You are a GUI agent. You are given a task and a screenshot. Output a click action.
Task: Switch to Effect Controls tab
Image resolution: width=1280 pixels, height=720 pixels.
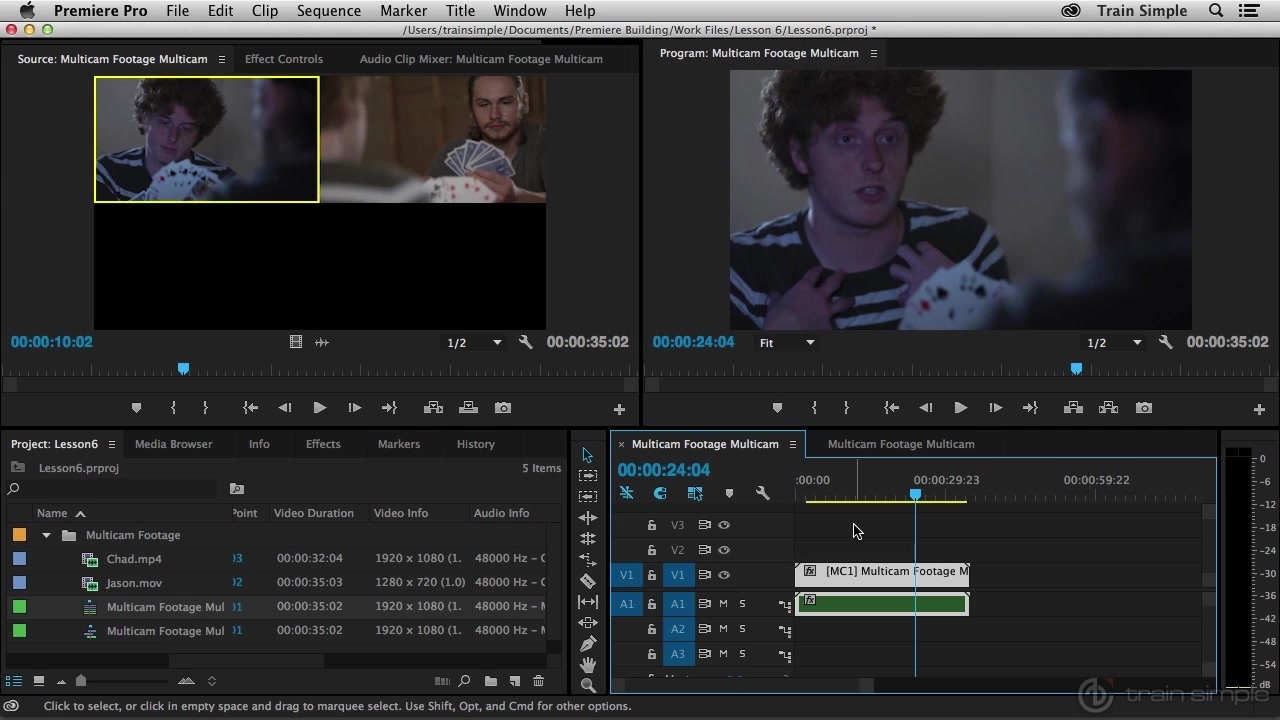tap(284, 59)
